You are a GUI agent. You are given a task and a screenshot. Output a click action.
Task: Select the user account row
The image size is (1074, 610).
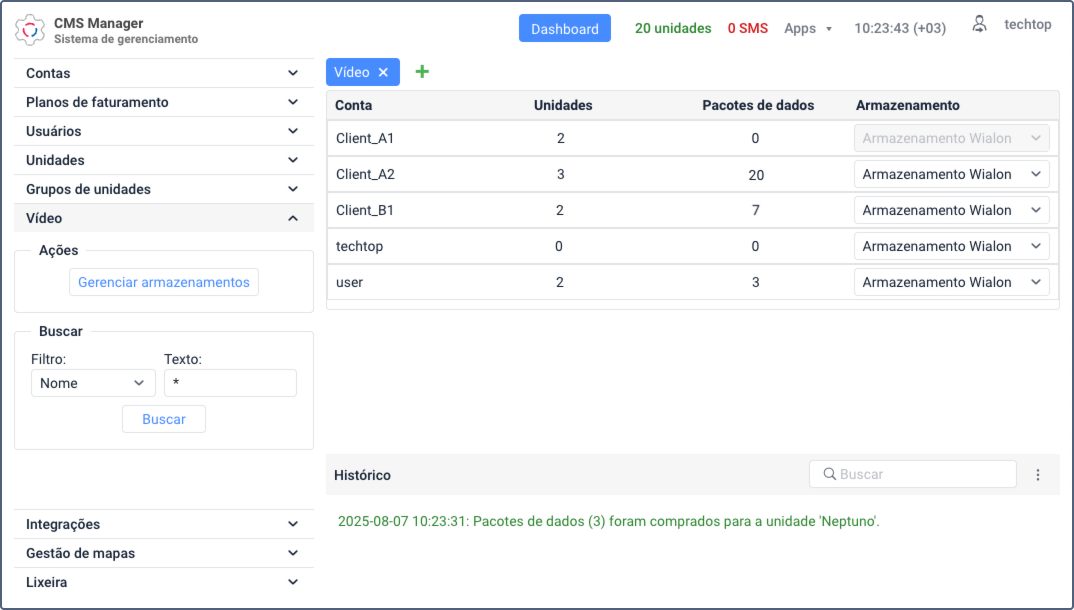pyautogui.click(x=692, y=282)
